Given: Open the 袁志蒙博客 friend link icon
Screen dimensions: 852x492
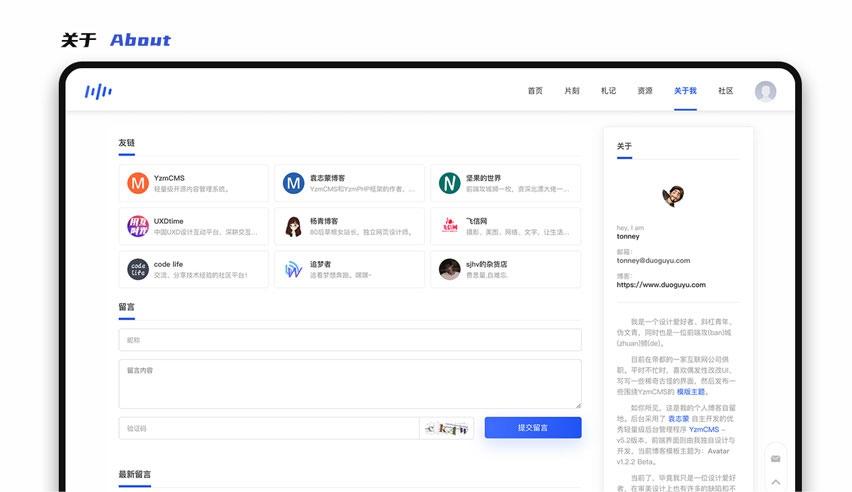Looking at the screenshot, I should 293,183.
